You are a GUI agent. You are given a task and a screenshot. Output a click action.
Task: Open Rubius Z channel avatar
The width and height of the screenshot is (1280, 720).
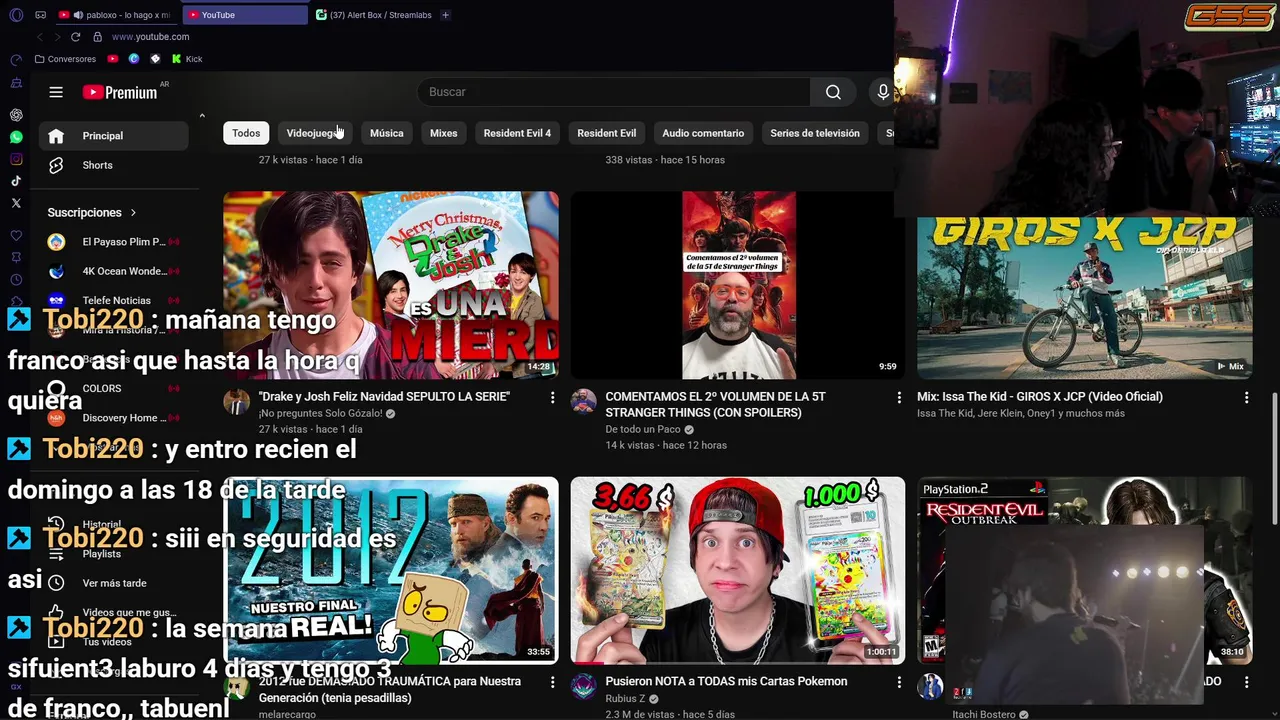[x=583, y=686]
